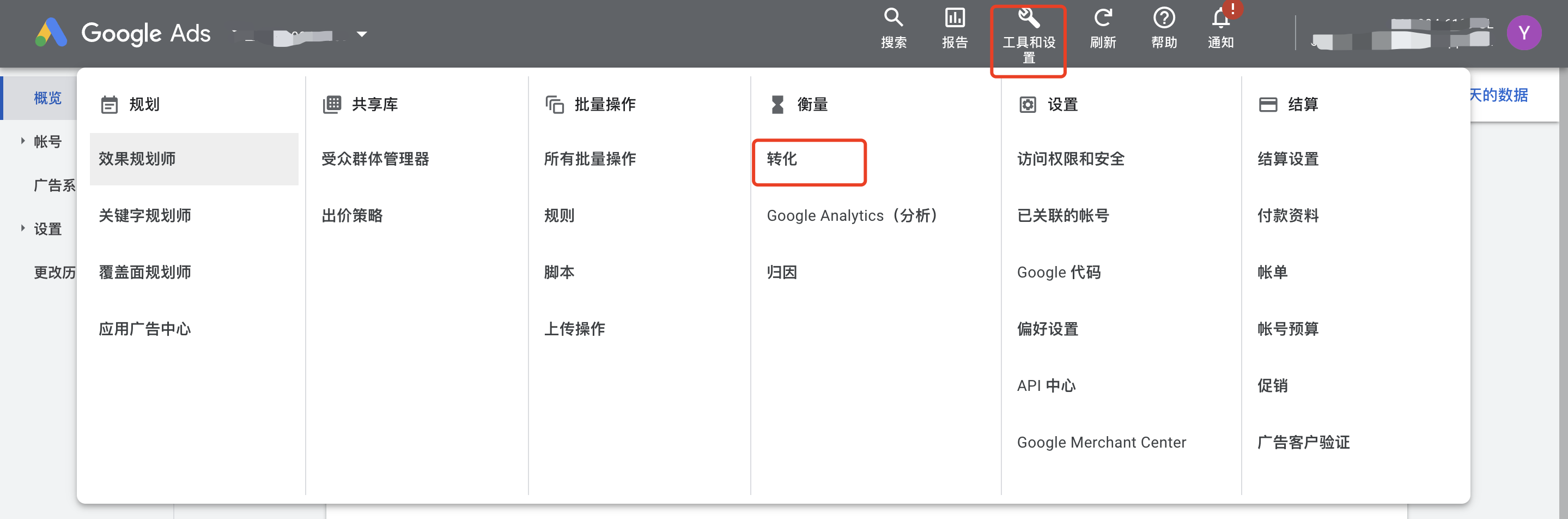This screenshot has height=519, width=1568.
Task: Expand 帐号 arrow in the sidebar
Action: [x=22, y=141]
